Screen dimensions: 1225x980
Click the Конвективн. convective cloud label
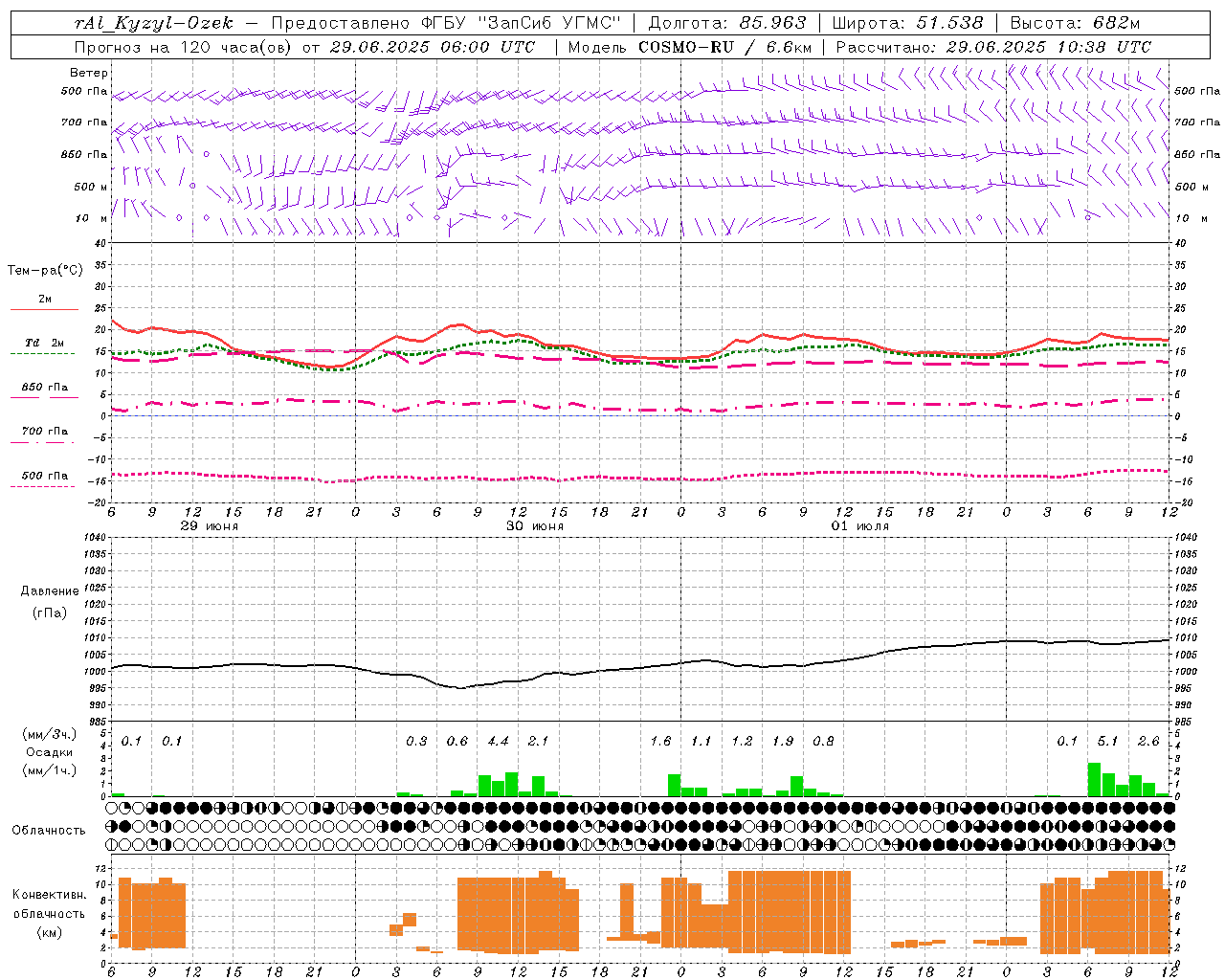(49, 895)
